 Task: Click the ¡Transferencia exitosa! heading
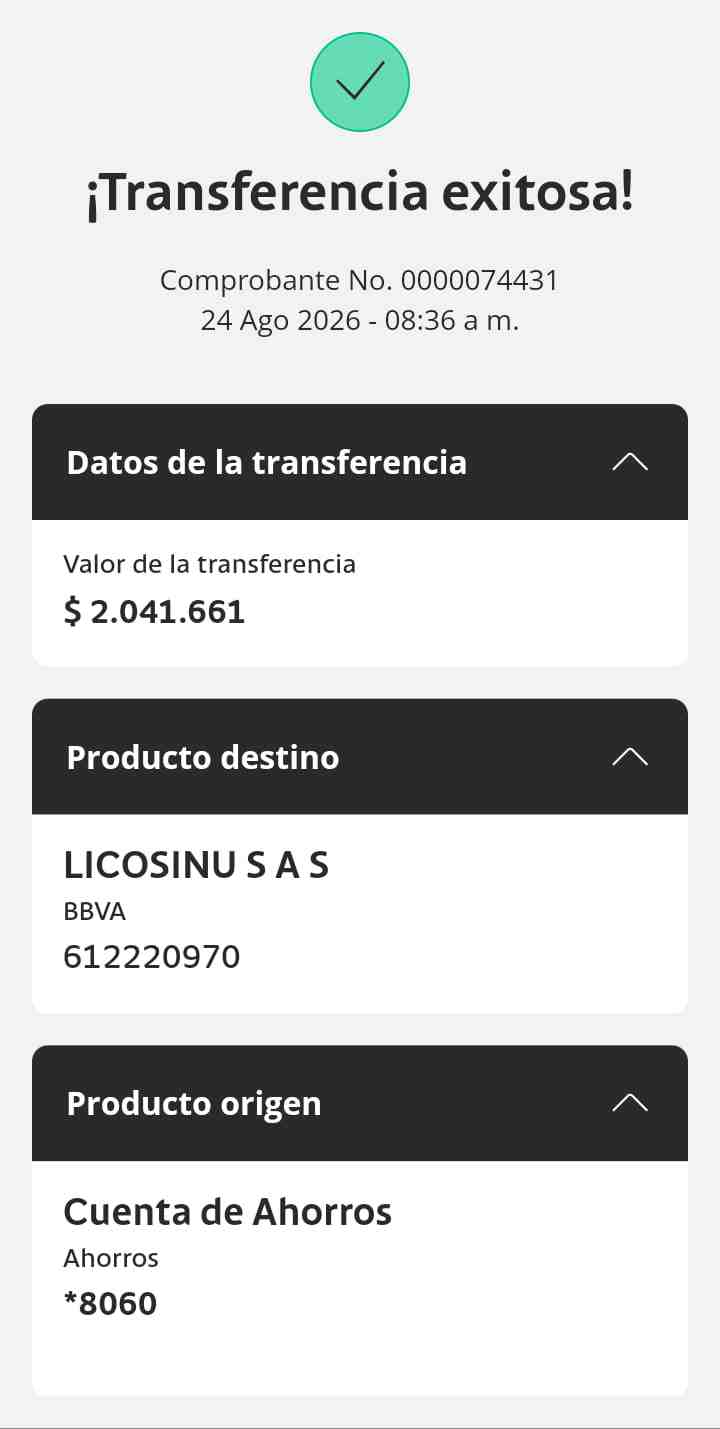360,193
